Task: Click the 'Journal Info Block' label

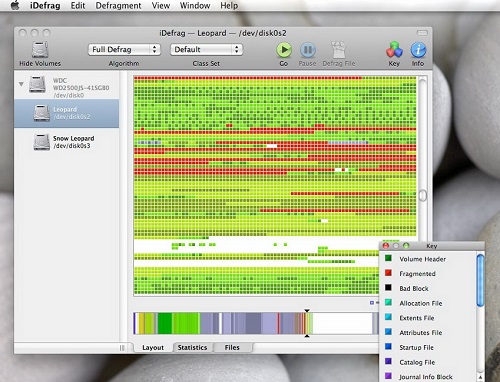Action: tap(426, 377)
